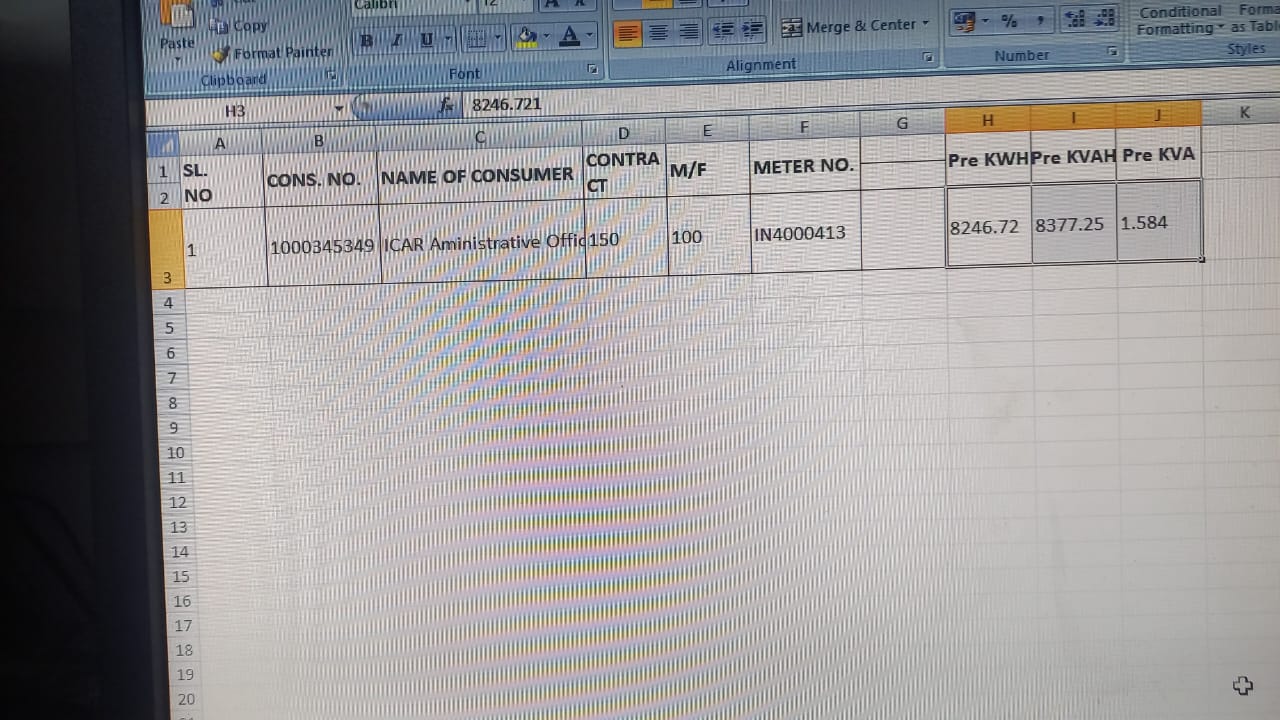Align text to the left

pyautogui.click(x=628, y=33)
